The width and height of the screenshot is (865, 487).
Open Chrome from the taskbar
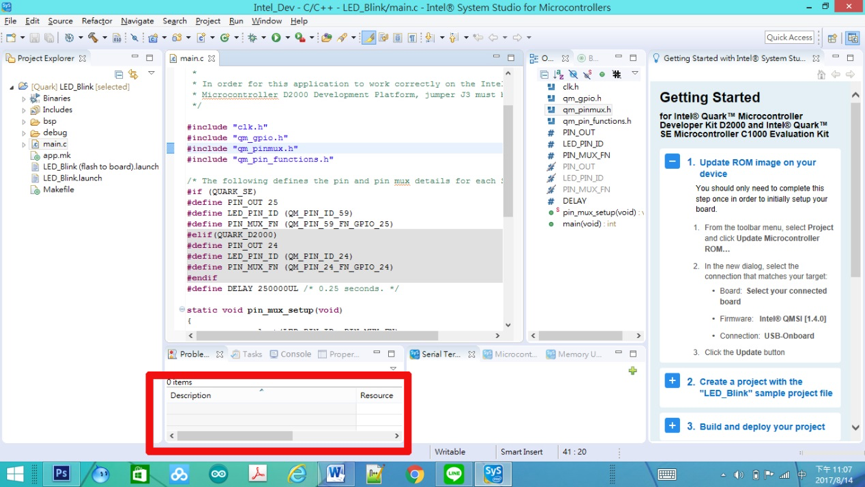(415, 473)
